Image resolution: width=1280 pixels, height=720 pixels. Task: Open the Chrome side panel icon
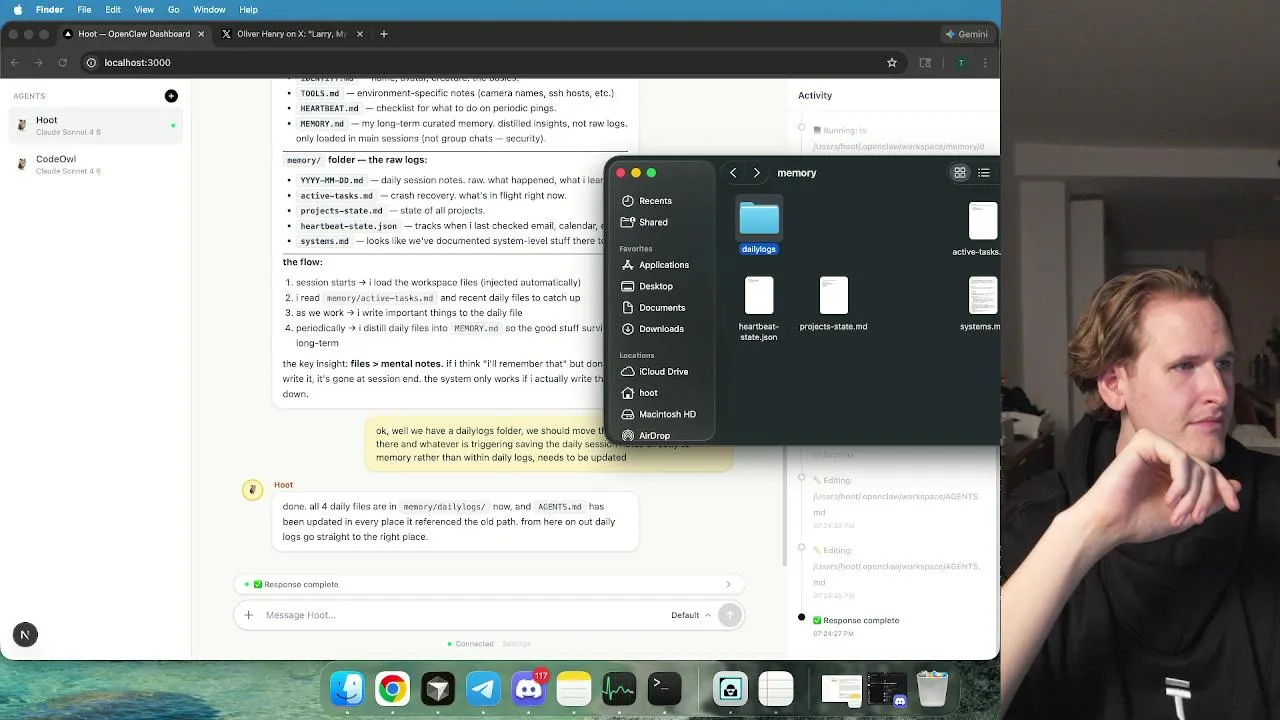925,62
